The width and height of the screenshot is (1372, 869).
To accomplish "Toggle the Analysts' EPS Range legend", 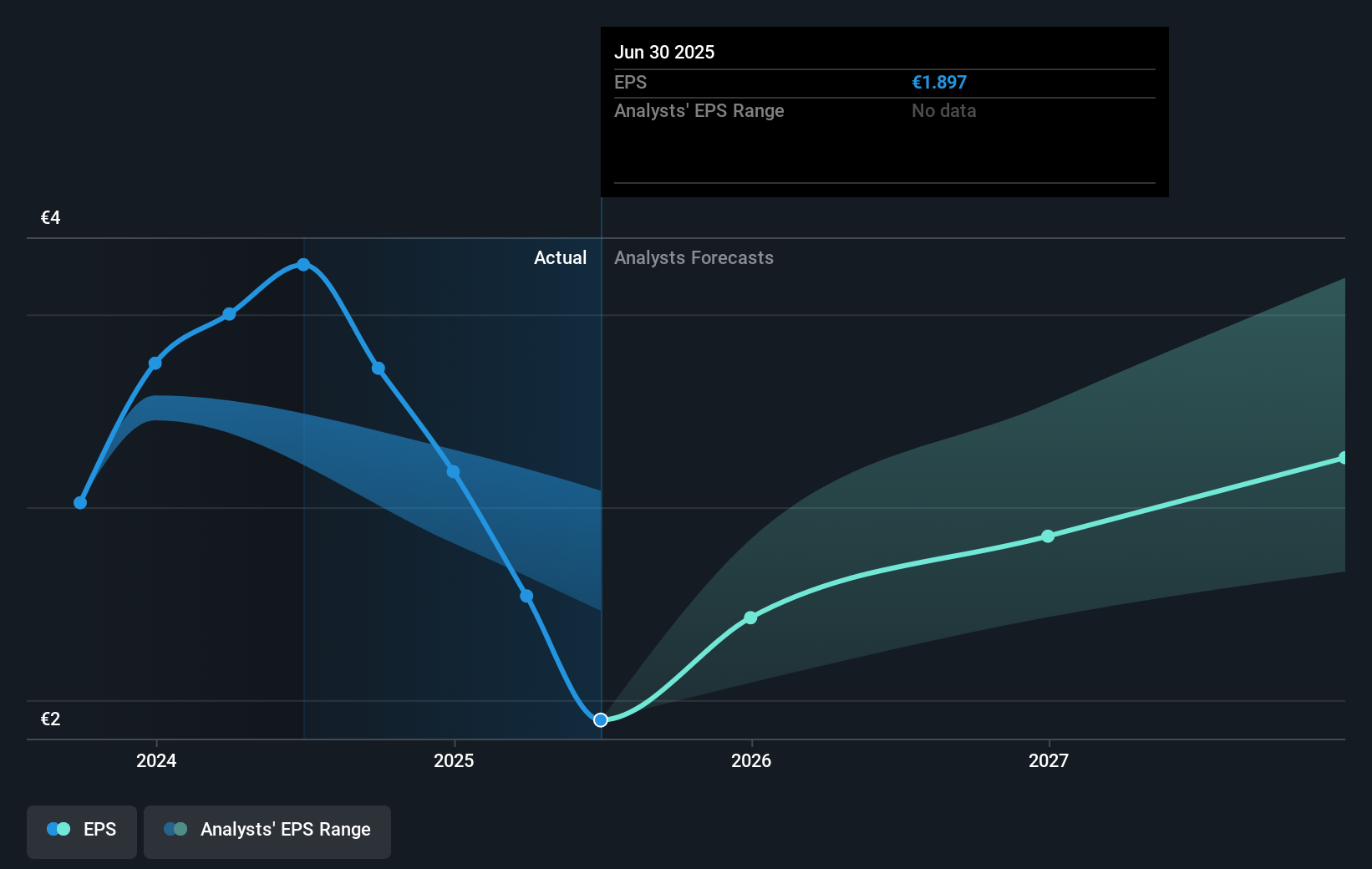I will tap(267, 831).
